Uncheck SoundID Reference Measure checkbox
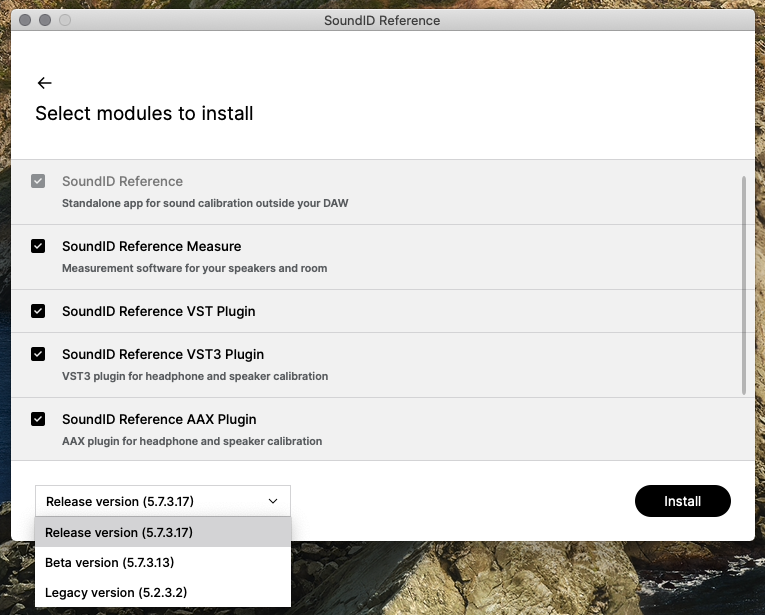This screenshot has width=765, height=615. 38,246
